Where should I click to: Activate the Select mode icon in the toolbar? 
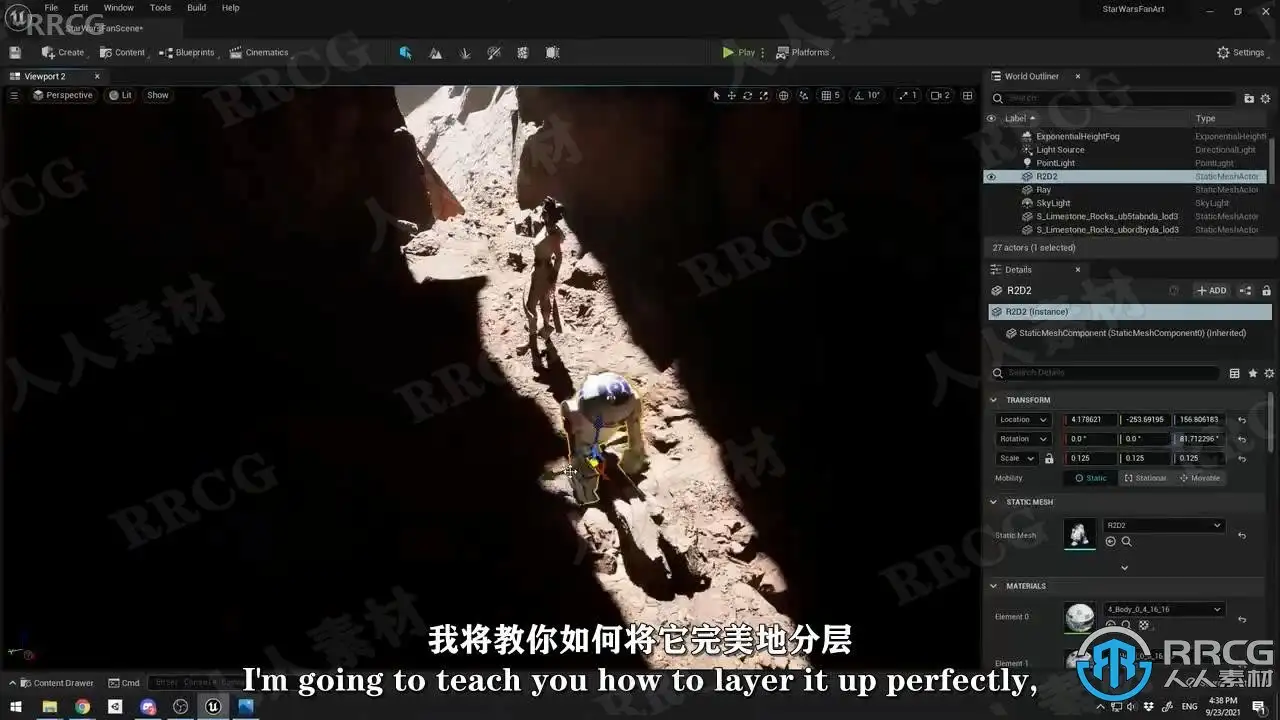pyautogui.click(x=405, y=52)
